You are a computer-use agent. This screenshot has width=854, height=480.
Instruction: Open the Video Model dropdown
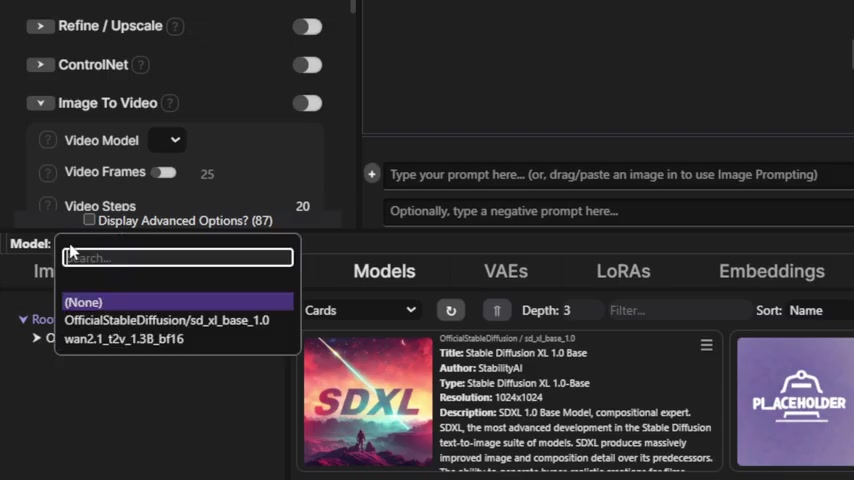(x=167, y=140)
